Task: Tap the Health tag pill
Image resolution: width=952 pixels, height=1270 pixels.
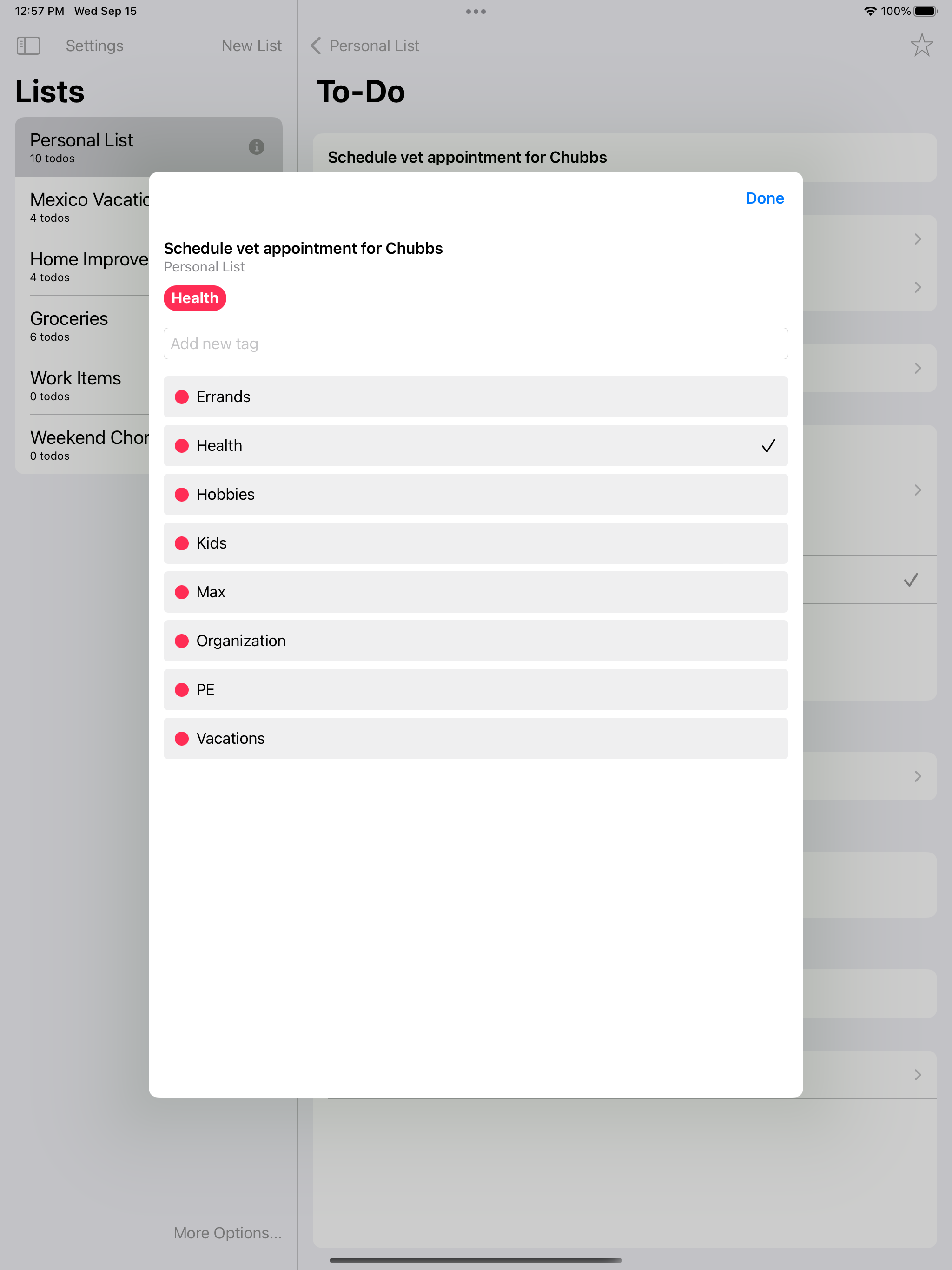Action: [x=195, y=298]
